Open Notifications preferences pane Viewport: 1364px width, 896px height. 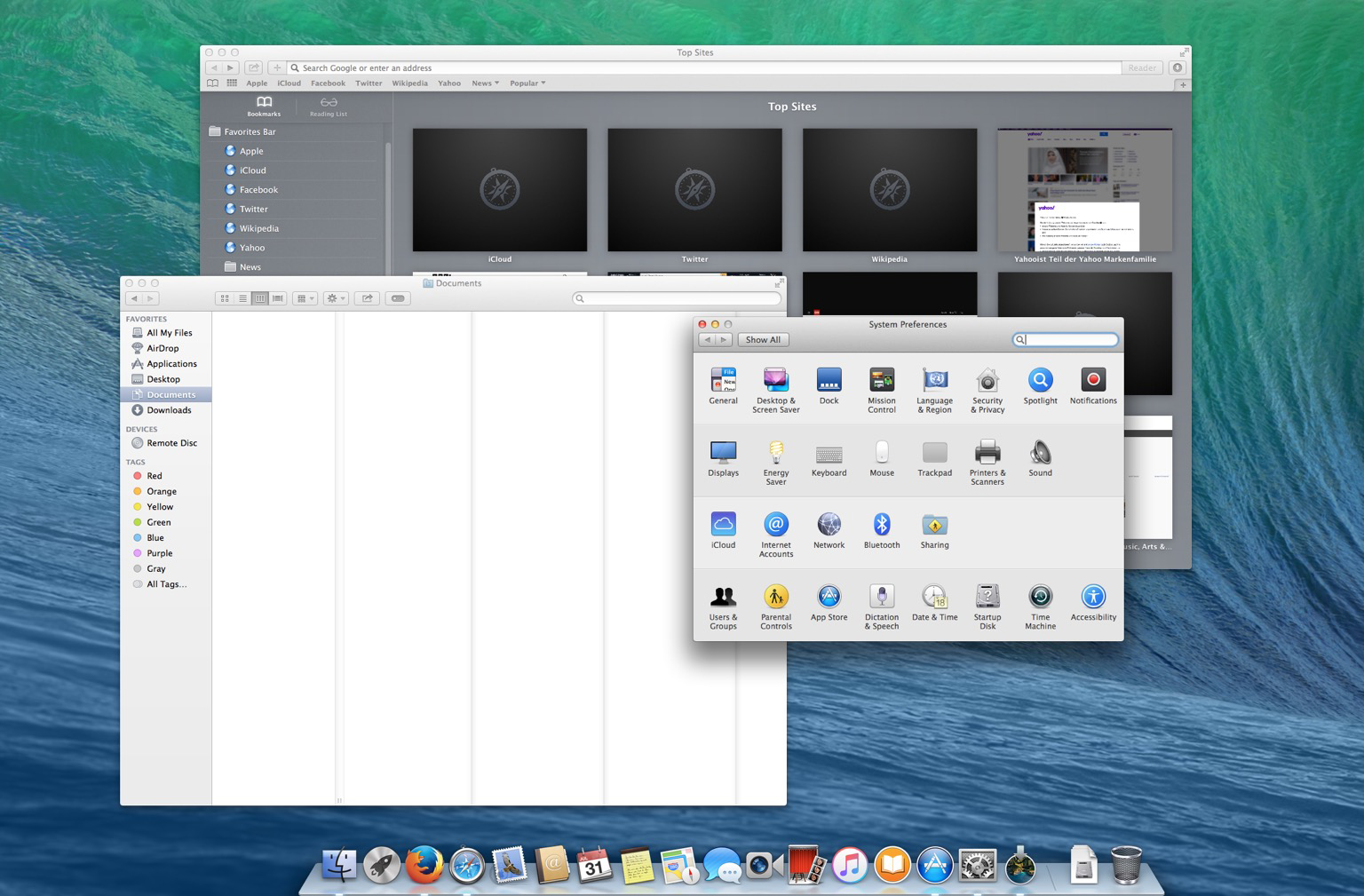coord(1093,385)
